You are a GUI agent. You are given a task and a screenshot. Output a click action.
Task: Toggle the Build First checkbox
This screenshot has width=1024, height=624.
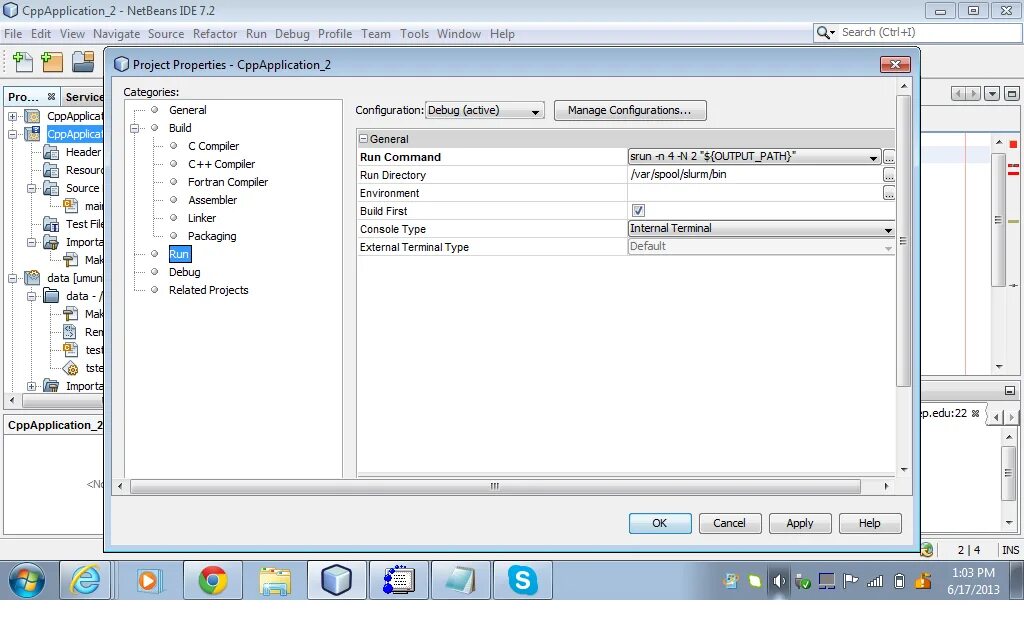(x=638, y=210)
